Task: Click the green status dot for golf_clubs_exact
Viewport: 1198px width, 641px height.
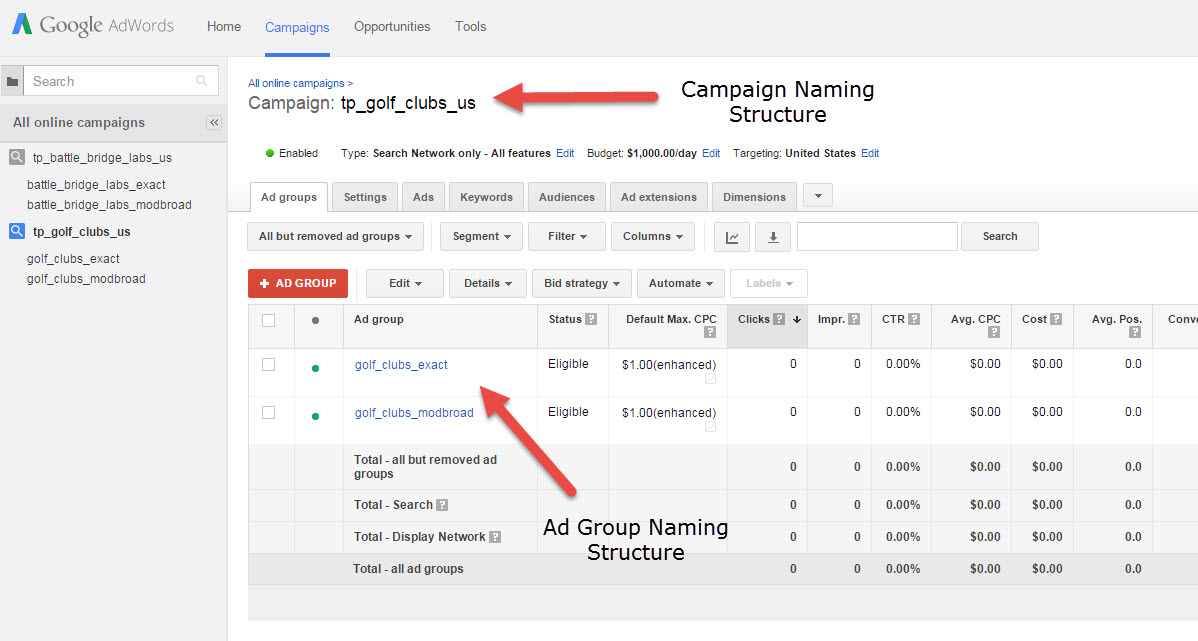Action: pos(316,368)
